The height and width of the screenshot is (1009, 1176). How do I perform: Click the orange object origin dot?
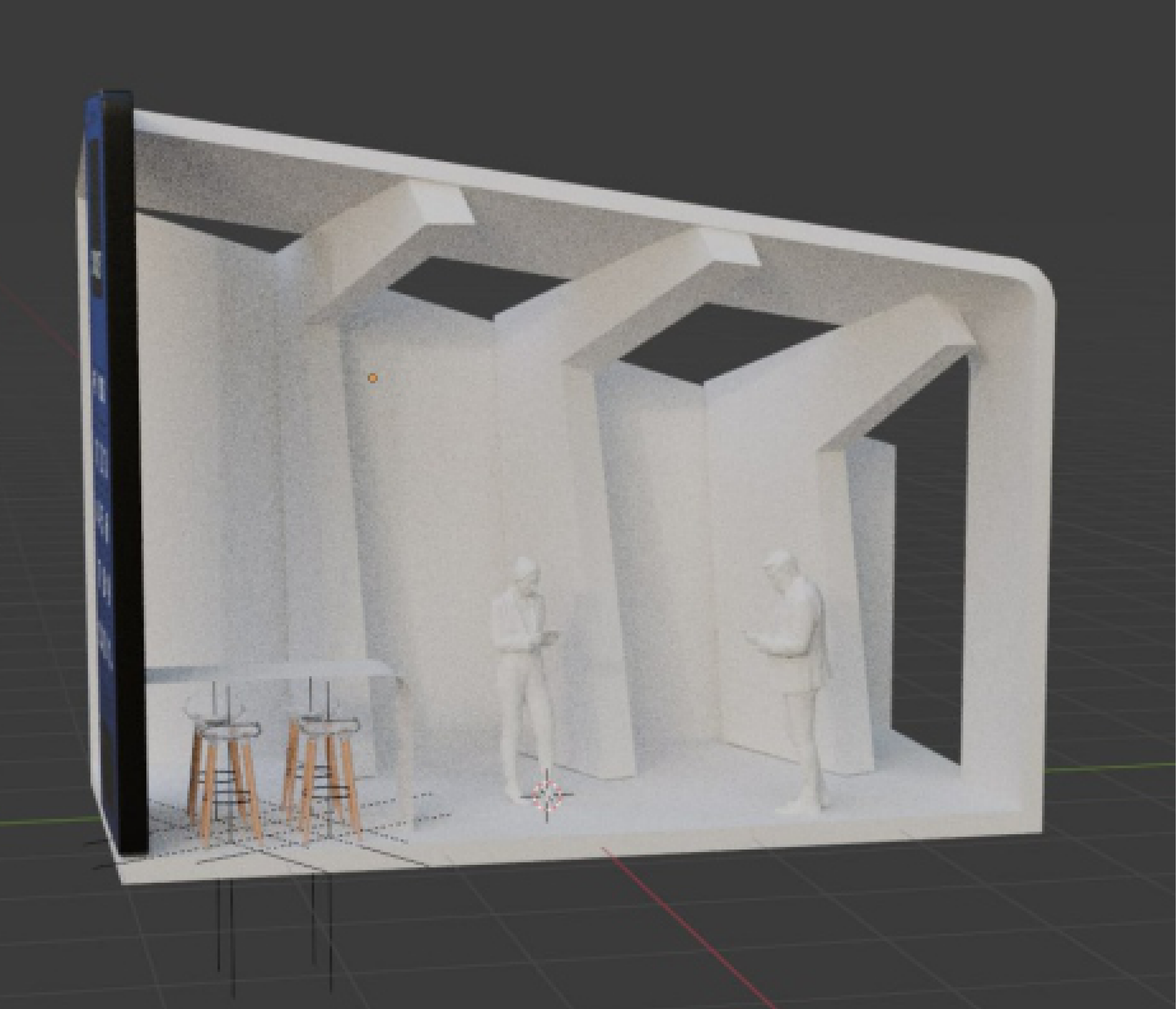(x=372, y=378)
